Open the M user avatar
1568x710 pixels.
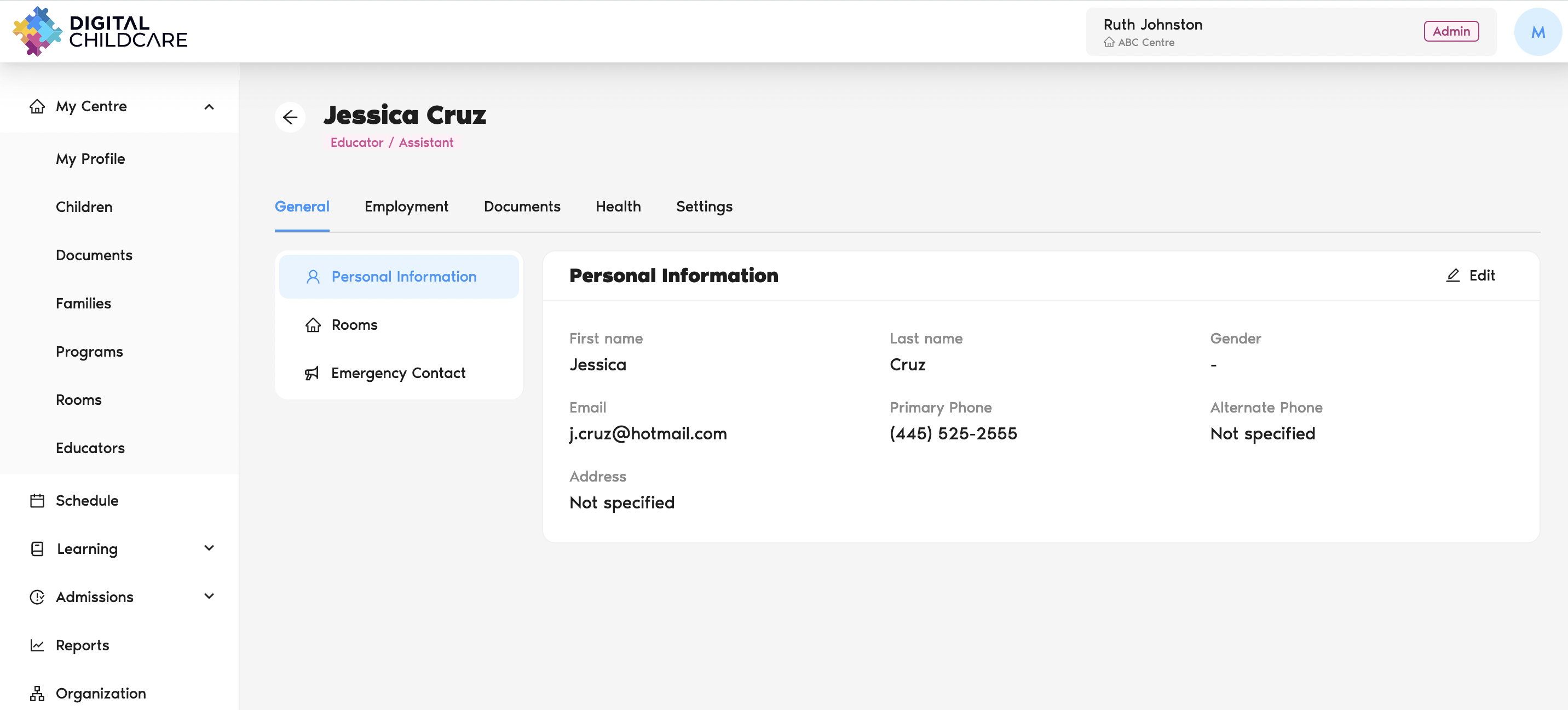tap(1537, 32)
